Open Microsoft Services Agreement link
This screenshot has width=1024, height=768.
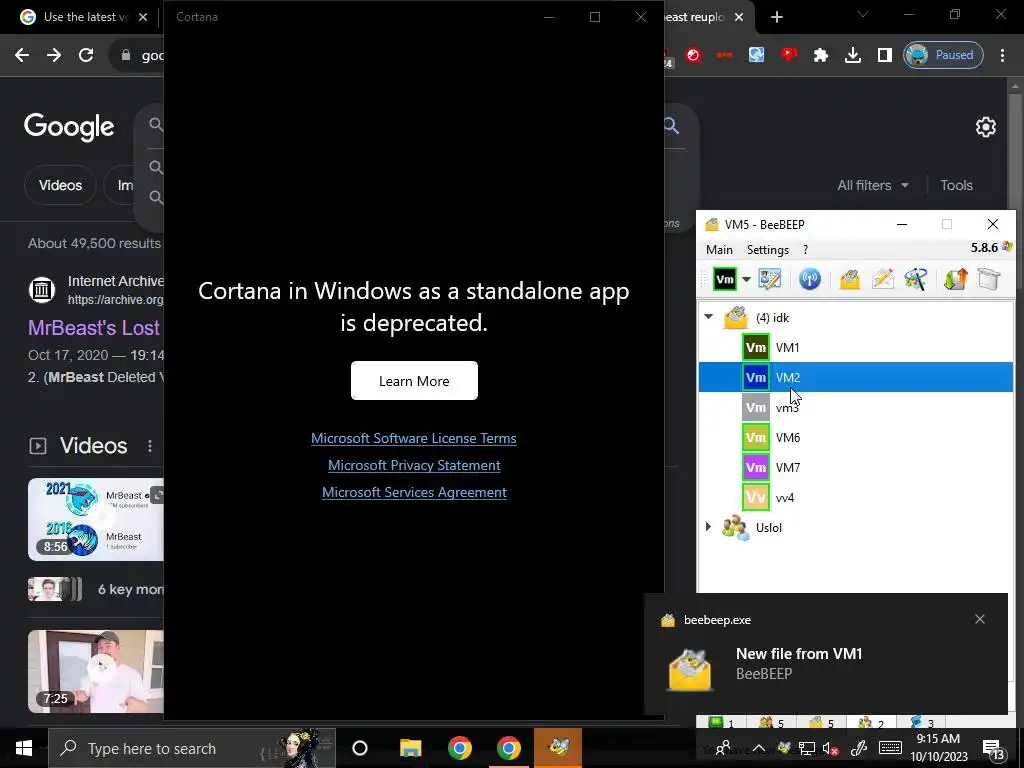414,492
